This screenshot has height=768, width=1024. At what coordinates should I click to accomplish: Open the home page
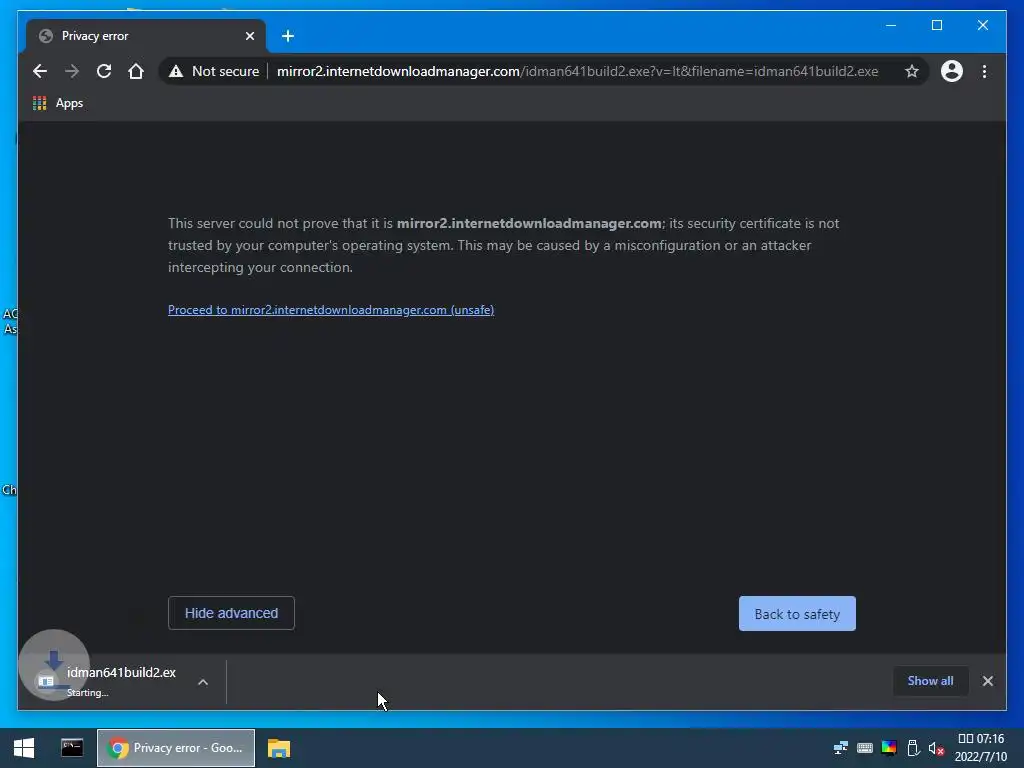tap(136, 71)
